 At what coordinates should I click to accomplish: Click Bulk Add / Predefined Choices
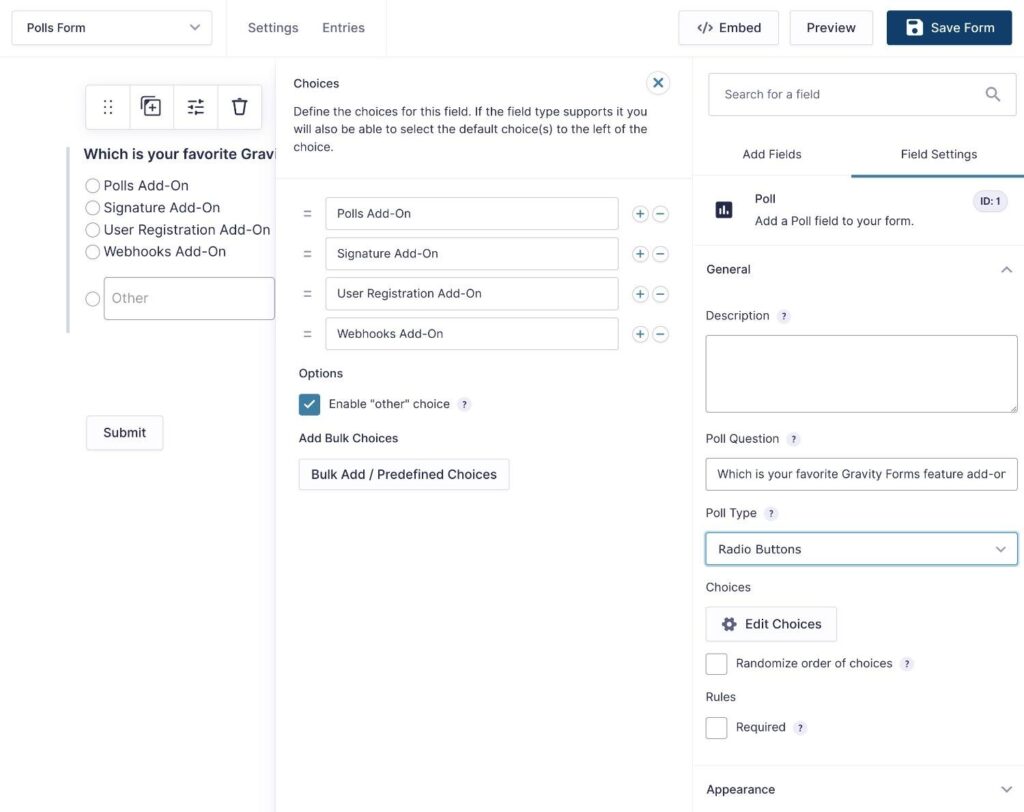403,474
